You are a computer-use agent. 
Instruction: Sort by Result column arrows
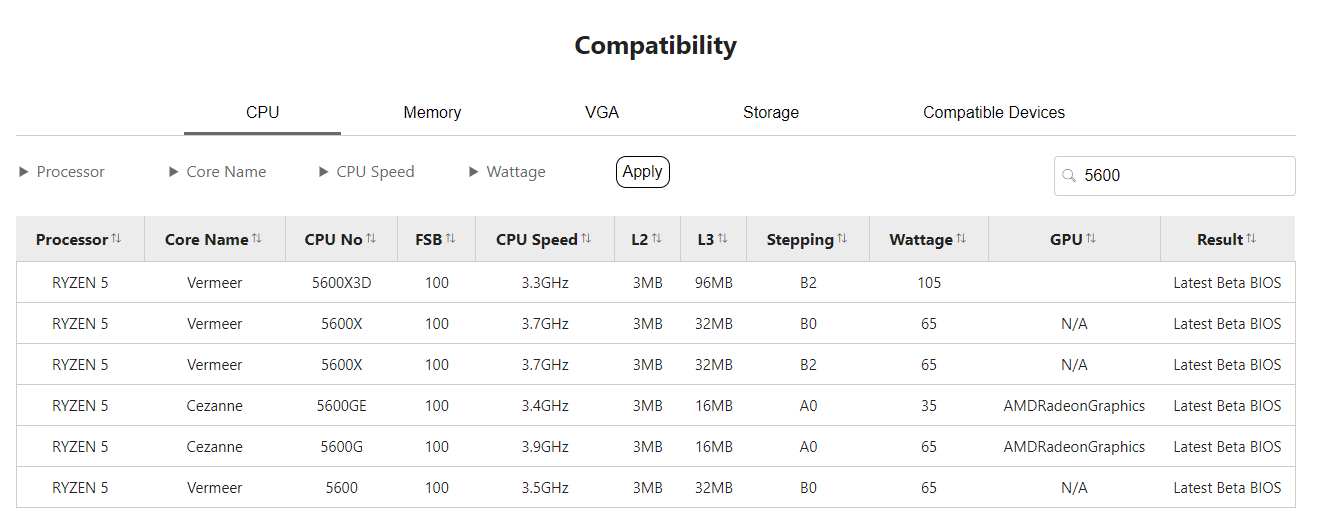[x=1251, y=239]
